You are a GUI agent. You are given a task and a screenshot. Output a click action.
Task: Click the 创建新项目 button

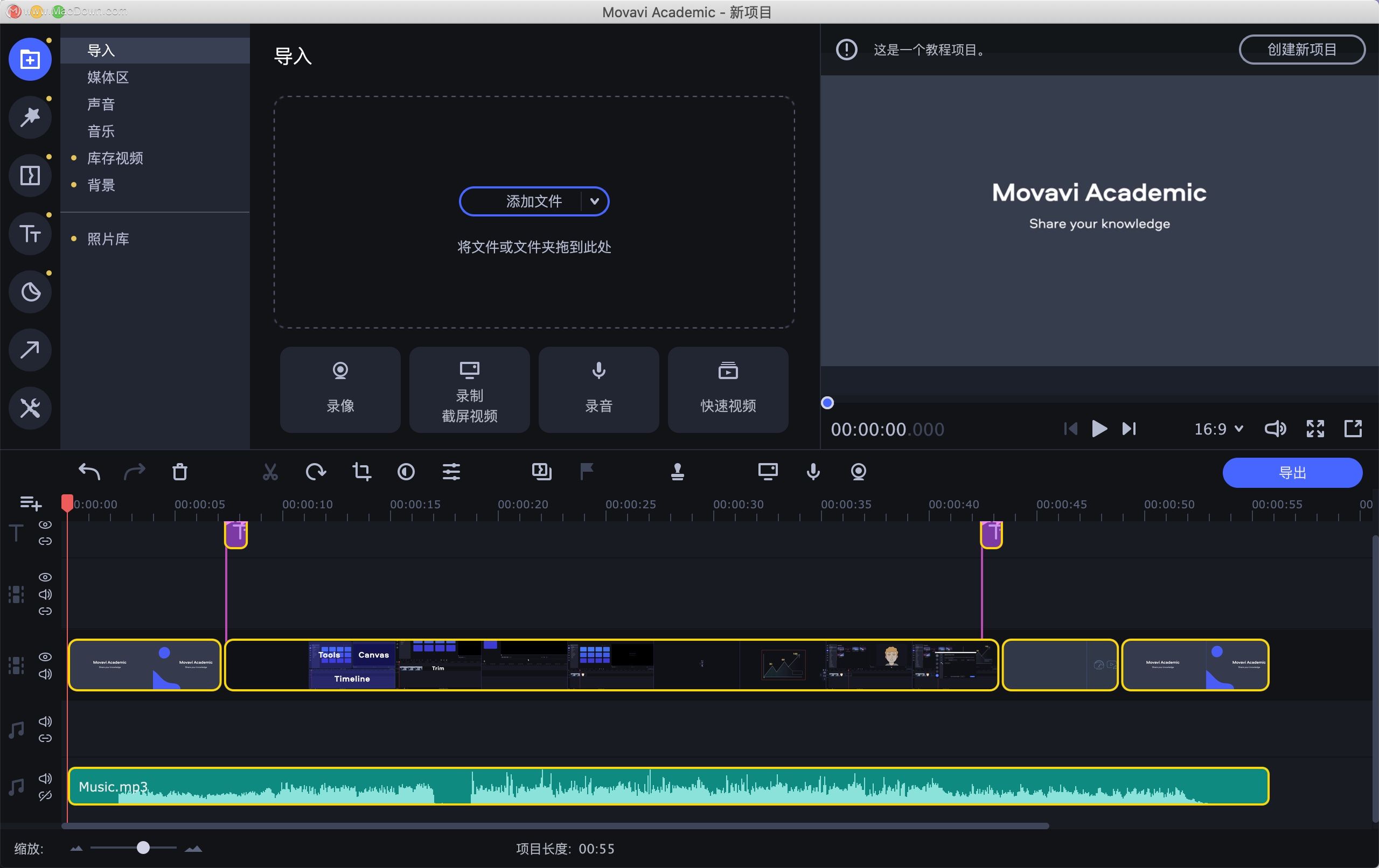(x=1301, y=50)
